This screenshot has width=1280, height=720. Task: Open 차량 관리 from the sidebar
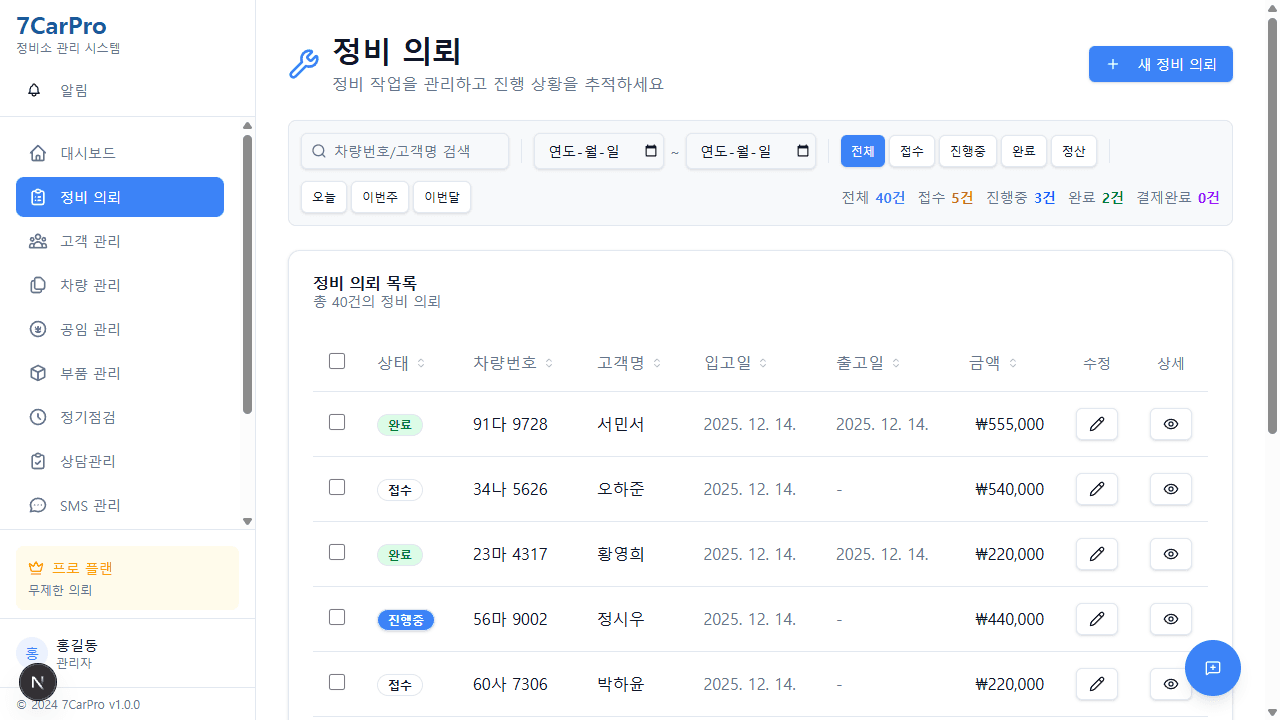(38, 285)
